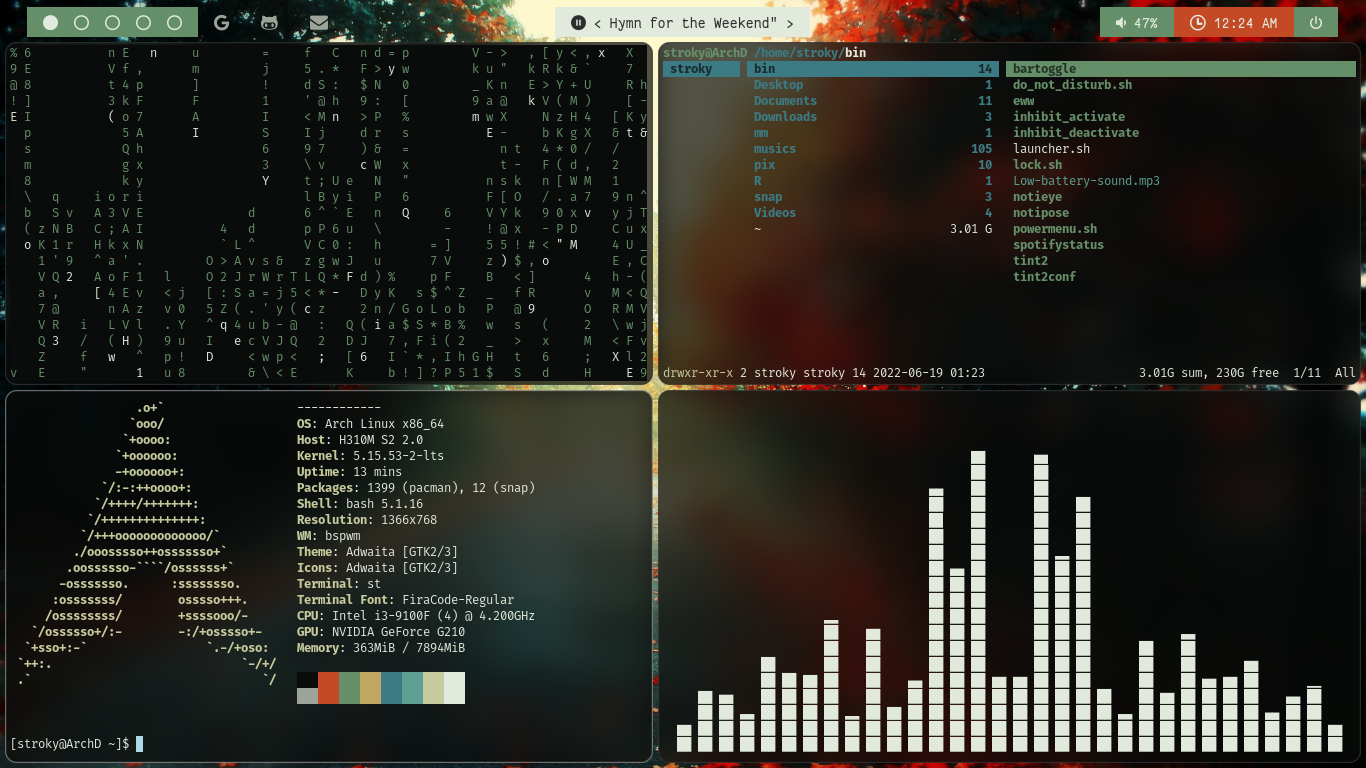The image size is (1366, 768).
Task: Click the launcher.sh file entry
Action: 1051,149
